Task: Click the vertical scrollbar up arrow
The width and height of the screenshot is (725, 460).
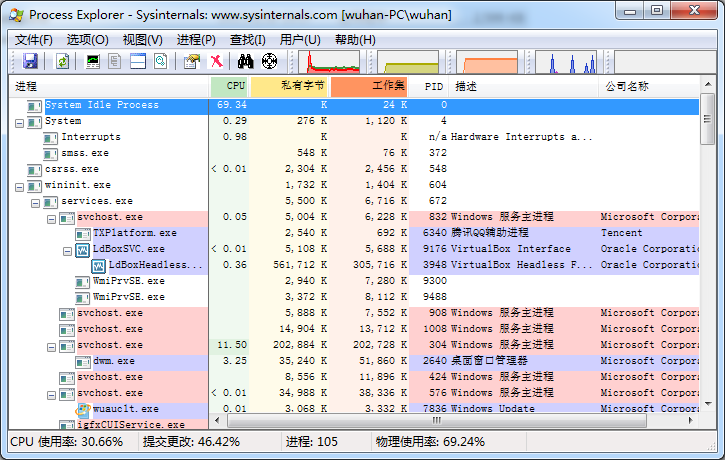Action: tap(708, 85)
